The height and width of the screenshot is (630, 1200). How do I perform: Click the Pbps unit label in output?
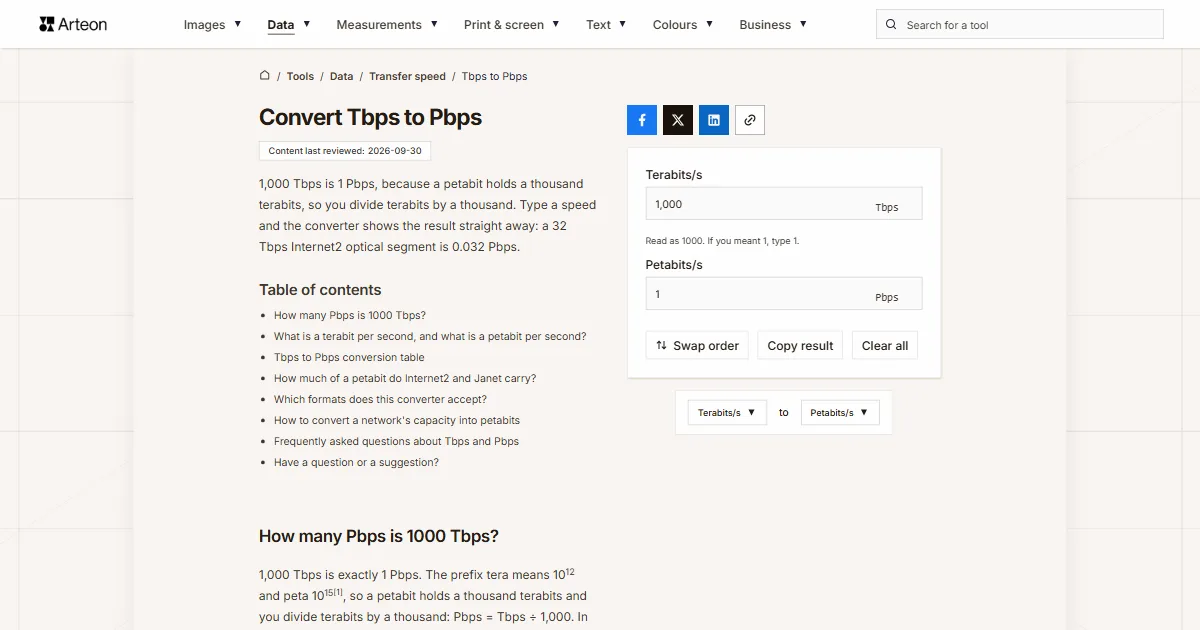(x=887, y=297)
